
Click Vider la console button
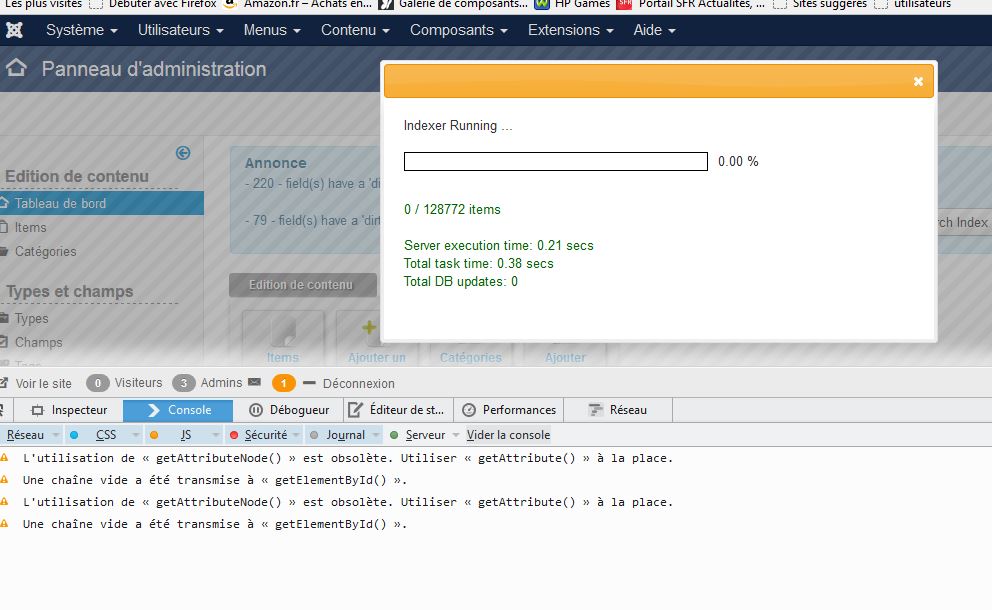point(508,435)
